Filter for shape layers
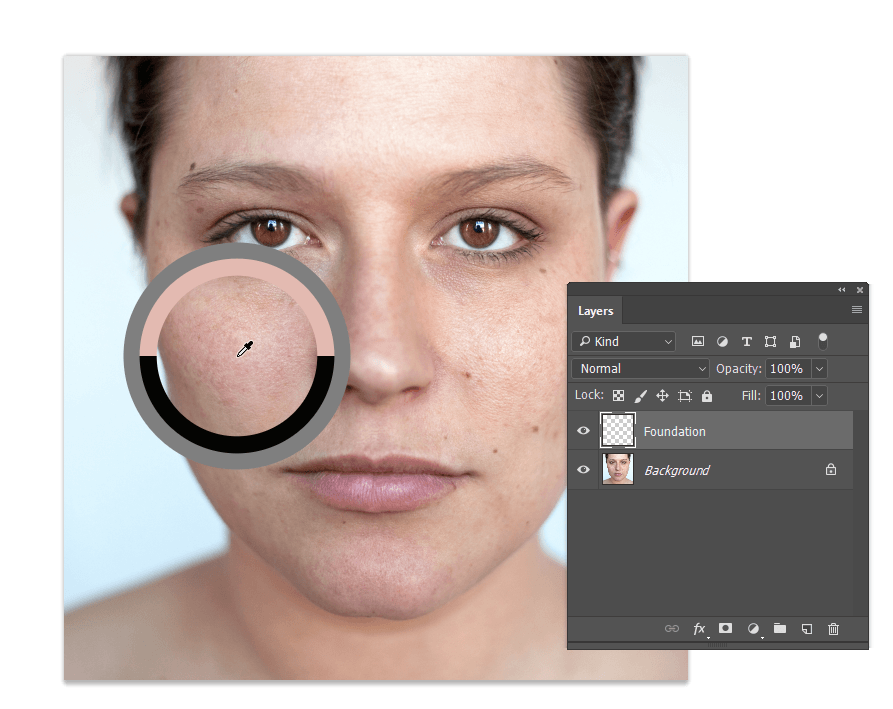This screenshot has height=709, width=893. [x=770, y=341]
